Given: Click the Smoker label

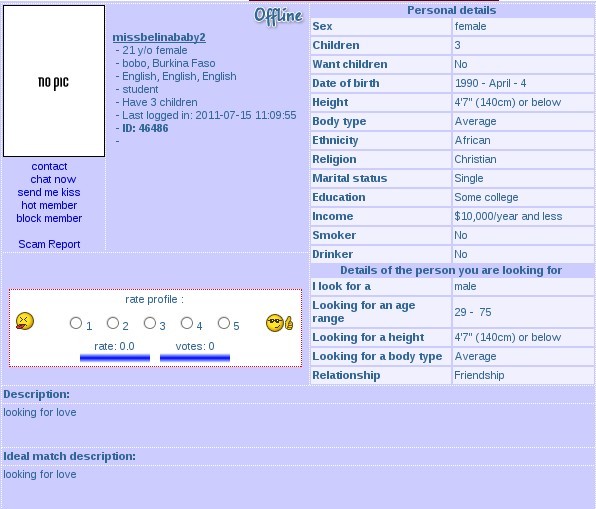Looking at the screenshot, I should coord(334,235).
